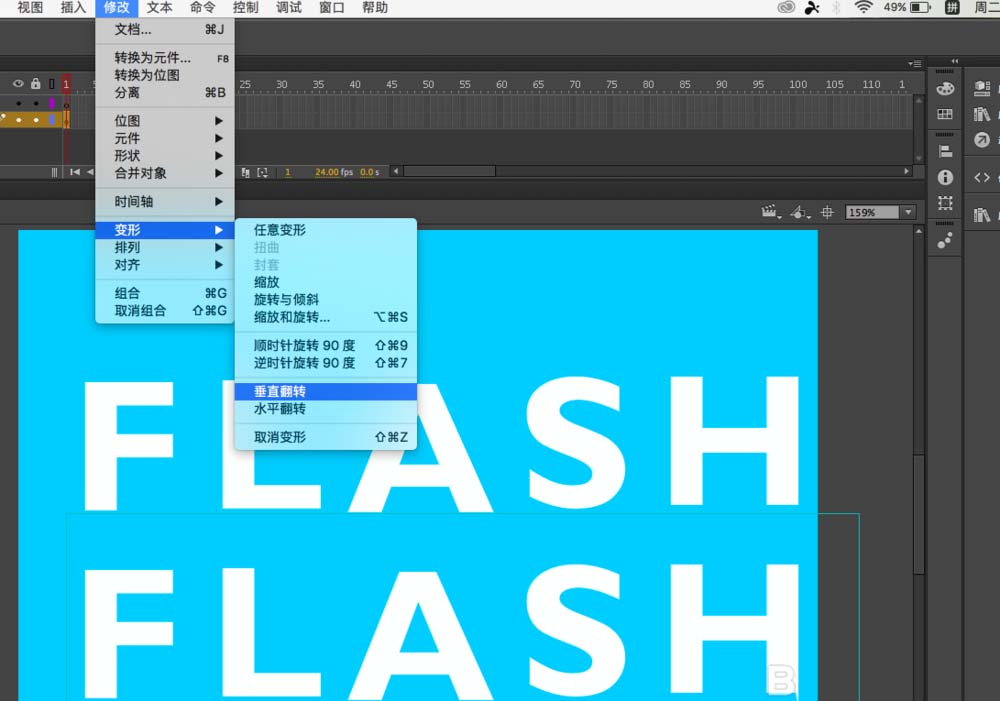The height and width of the screenshot is (701, 1000).
Task: Choose 水平翻转 from the transform submenu
Action: tap(326, 409)
